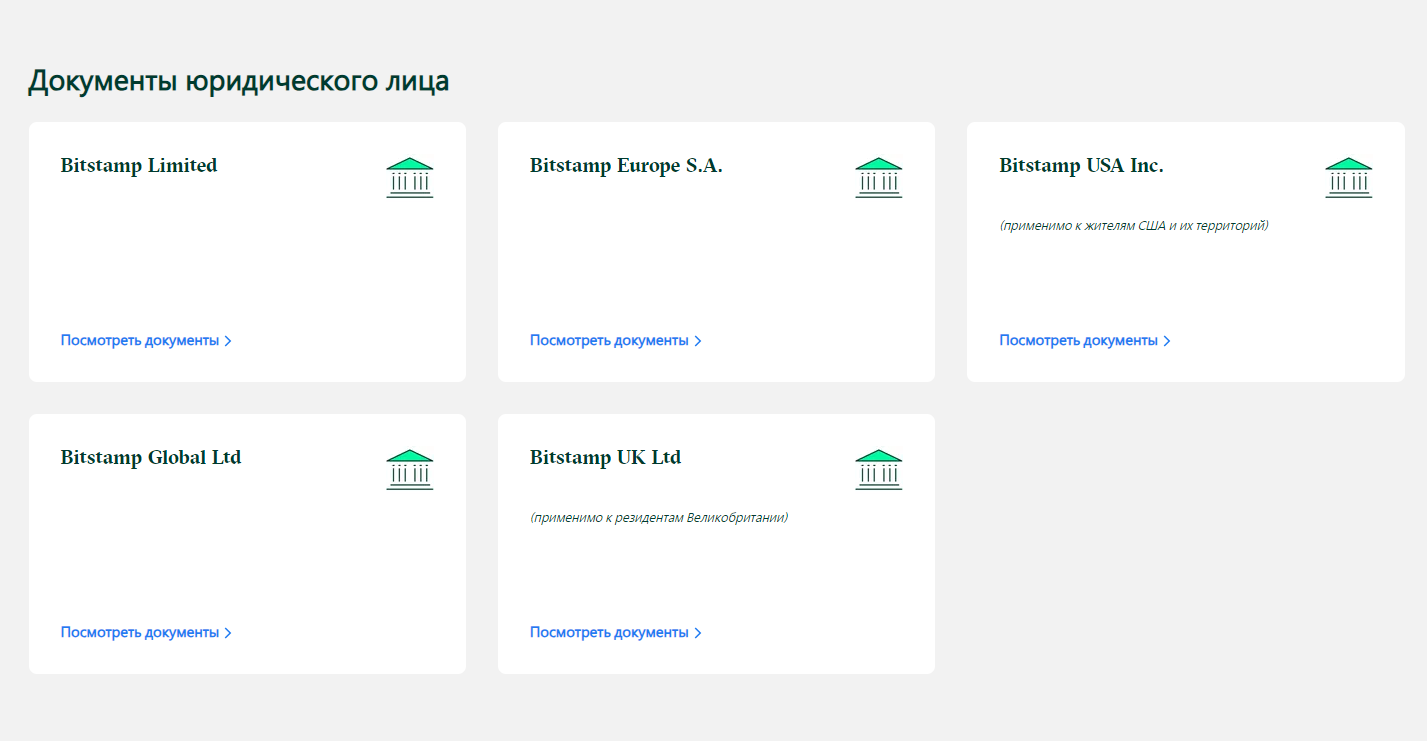Click the bank icon on Bitstamp UK Ltd card

[x=879, y=470]
